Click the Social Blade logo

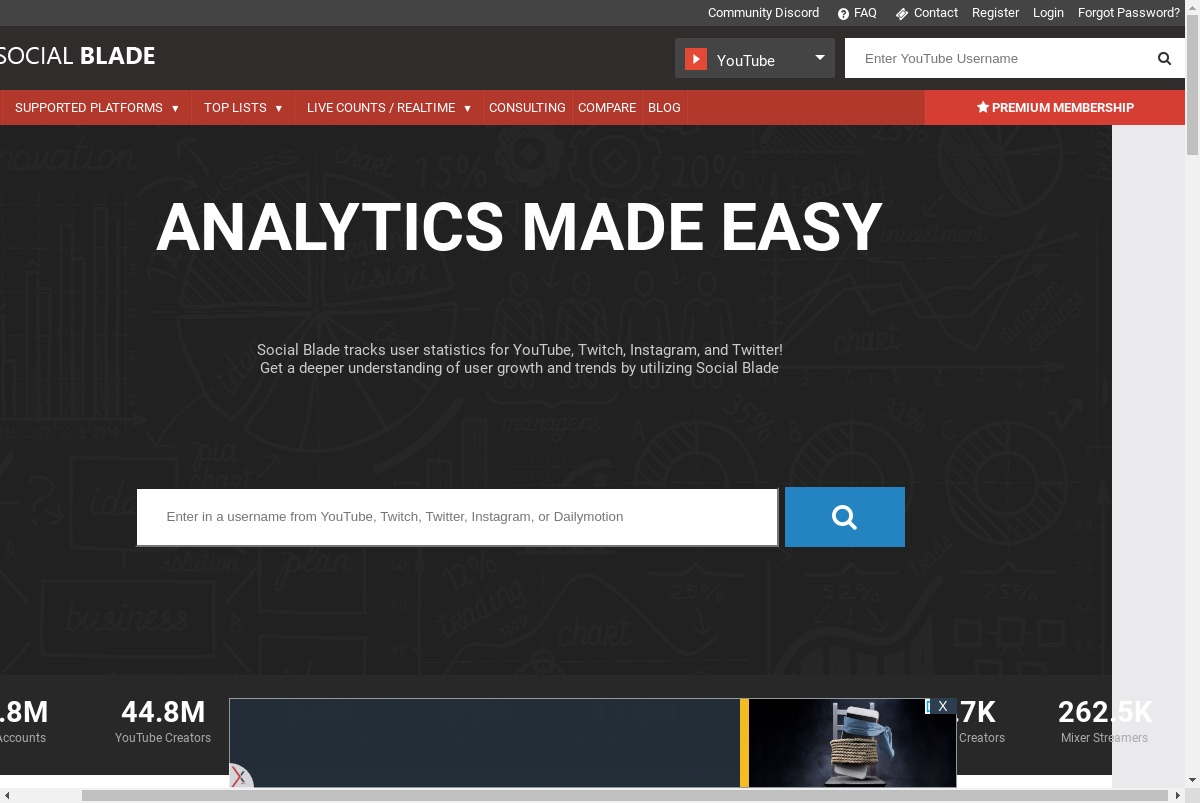[x=77, y=56]
